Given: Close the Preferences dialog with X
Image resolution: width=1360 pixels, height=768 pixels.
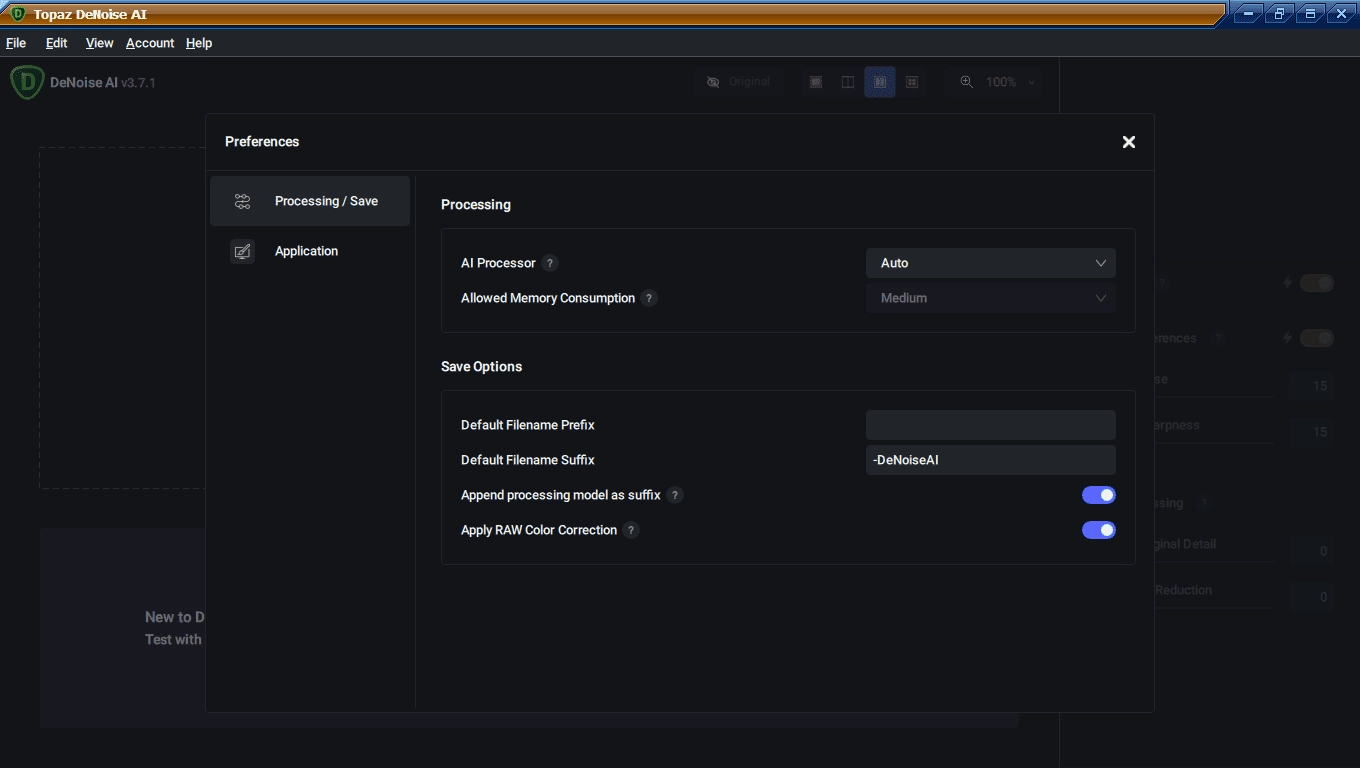Looking at the screenshot, I should (x=1129, y=142).
